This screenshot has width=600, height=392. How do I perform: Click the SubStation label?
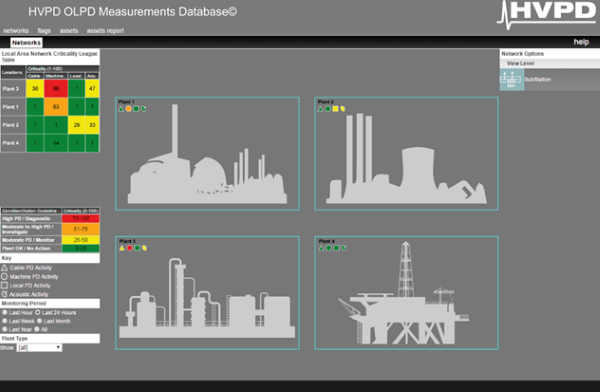coord(538,80)
